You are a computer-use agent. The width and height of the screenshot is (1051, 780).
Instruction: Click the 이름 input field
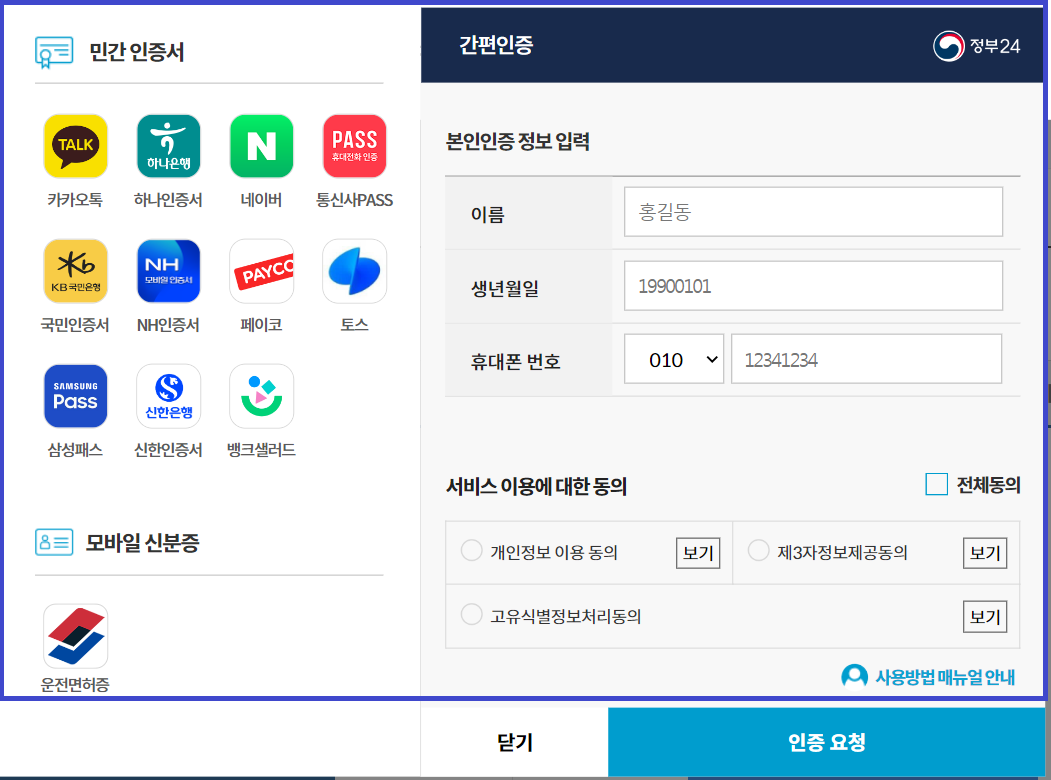(813, 212)
